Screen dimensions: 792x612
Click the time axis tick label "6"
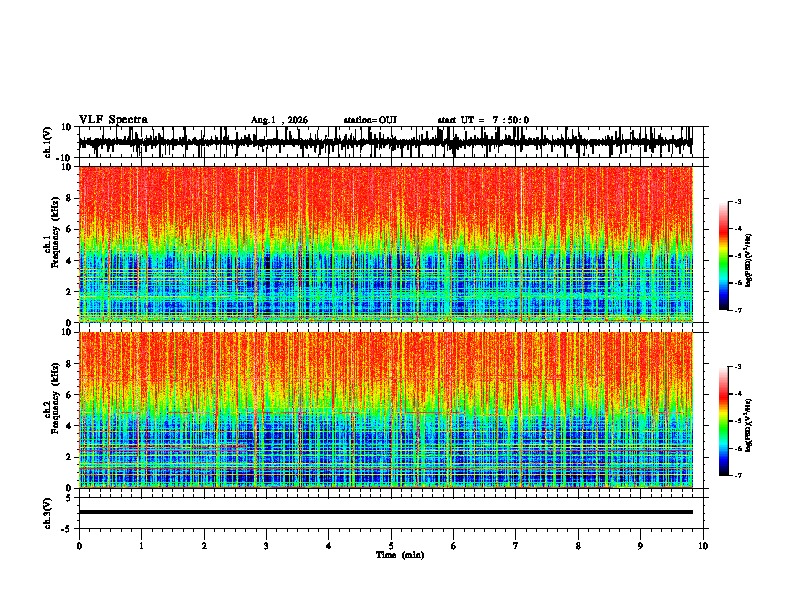tap(454, 546)
